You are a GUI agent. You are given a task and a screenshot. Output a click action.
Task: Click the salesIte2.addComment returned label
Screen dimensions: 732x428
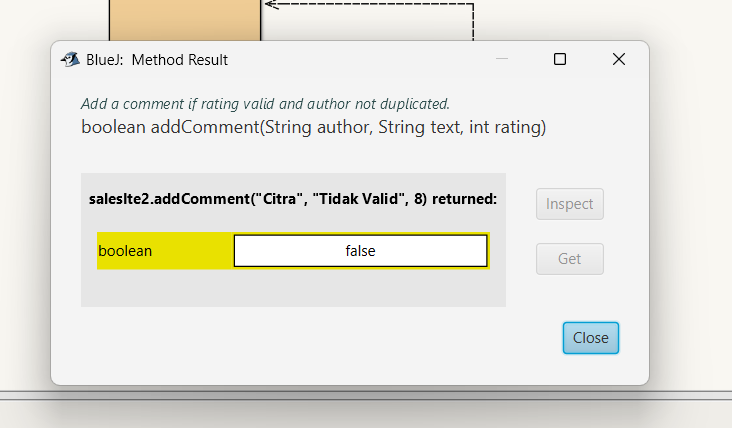point(293,199)
